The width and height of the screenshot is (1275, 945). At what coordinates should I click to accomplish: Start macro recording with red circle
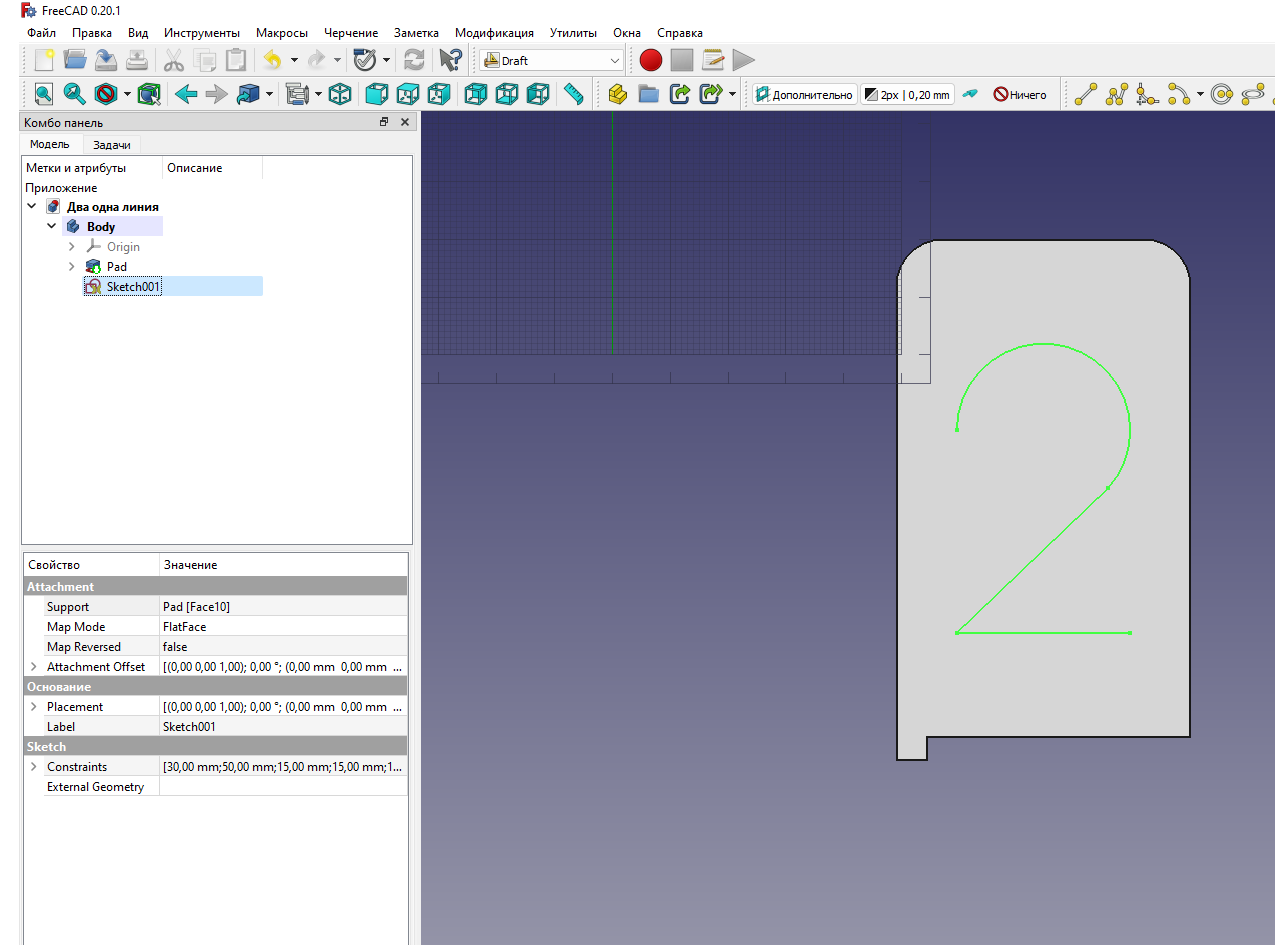651,61
